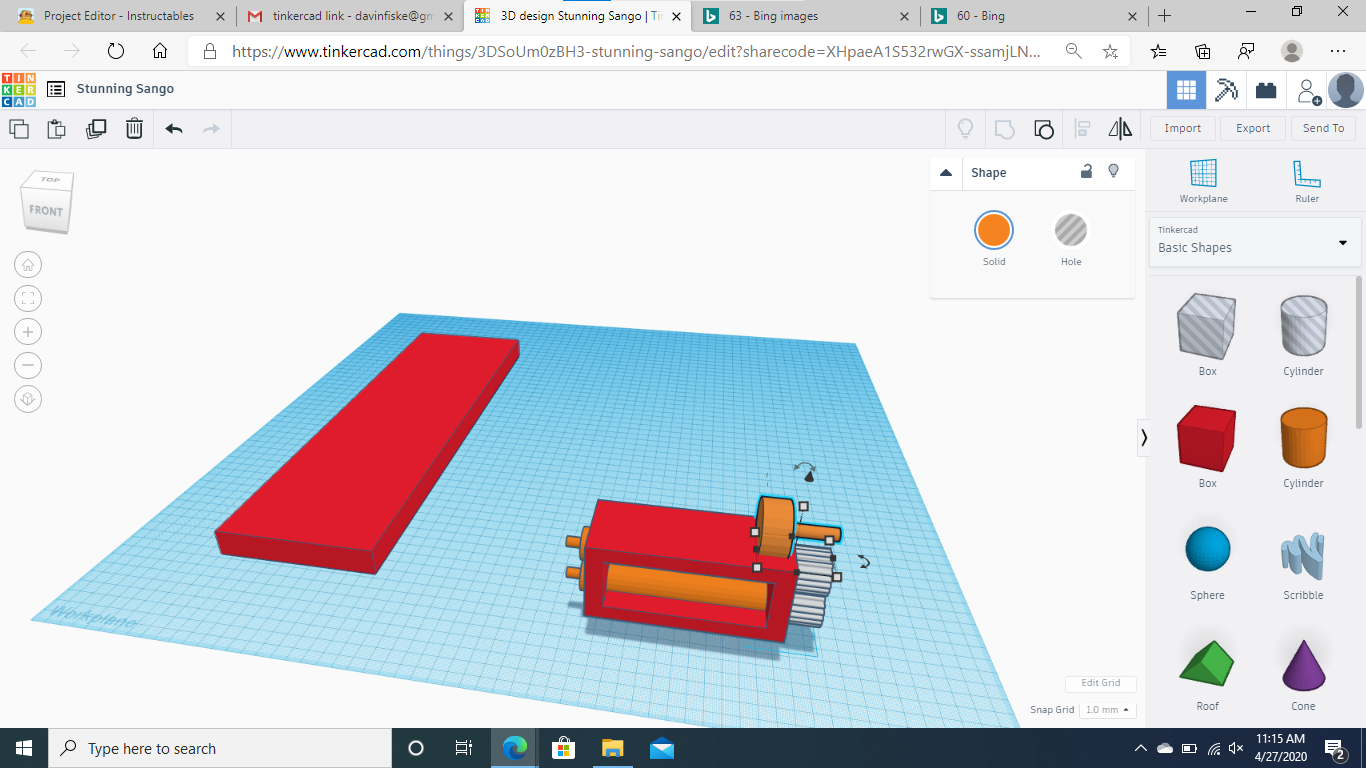Click the tinkercad.com address bar

coord(636,51)
